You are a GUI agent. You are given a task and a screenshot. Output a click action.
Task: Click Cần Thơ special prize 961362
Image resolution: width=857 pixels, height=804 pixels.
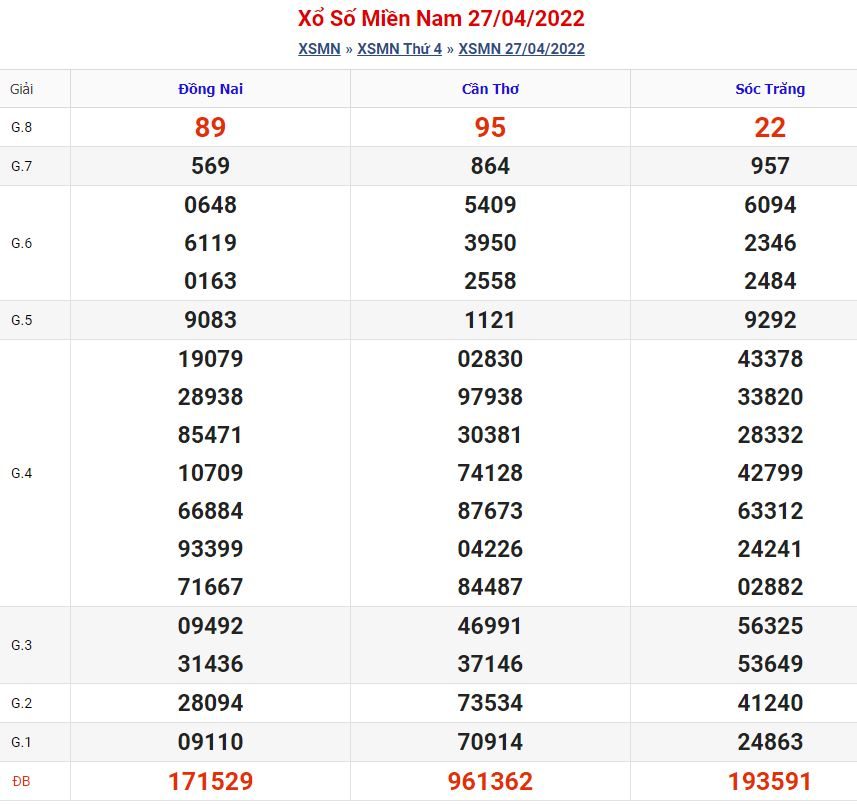[490, 782]
